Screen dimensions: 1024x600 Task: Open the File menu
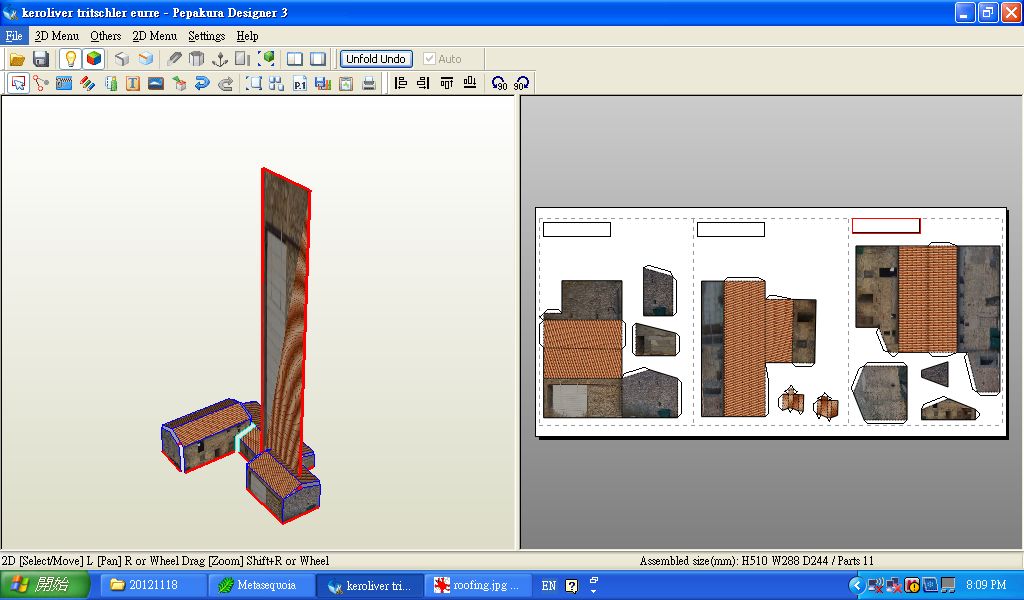[x=14, y=36]
